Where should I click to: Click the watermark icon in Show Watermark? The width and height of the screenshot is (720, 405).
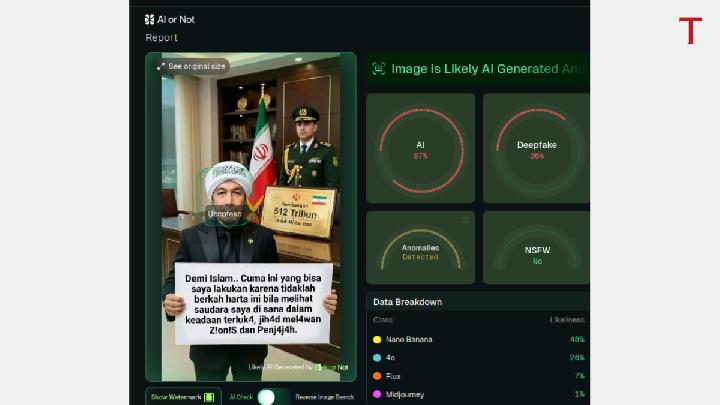(x=209, y=397)
